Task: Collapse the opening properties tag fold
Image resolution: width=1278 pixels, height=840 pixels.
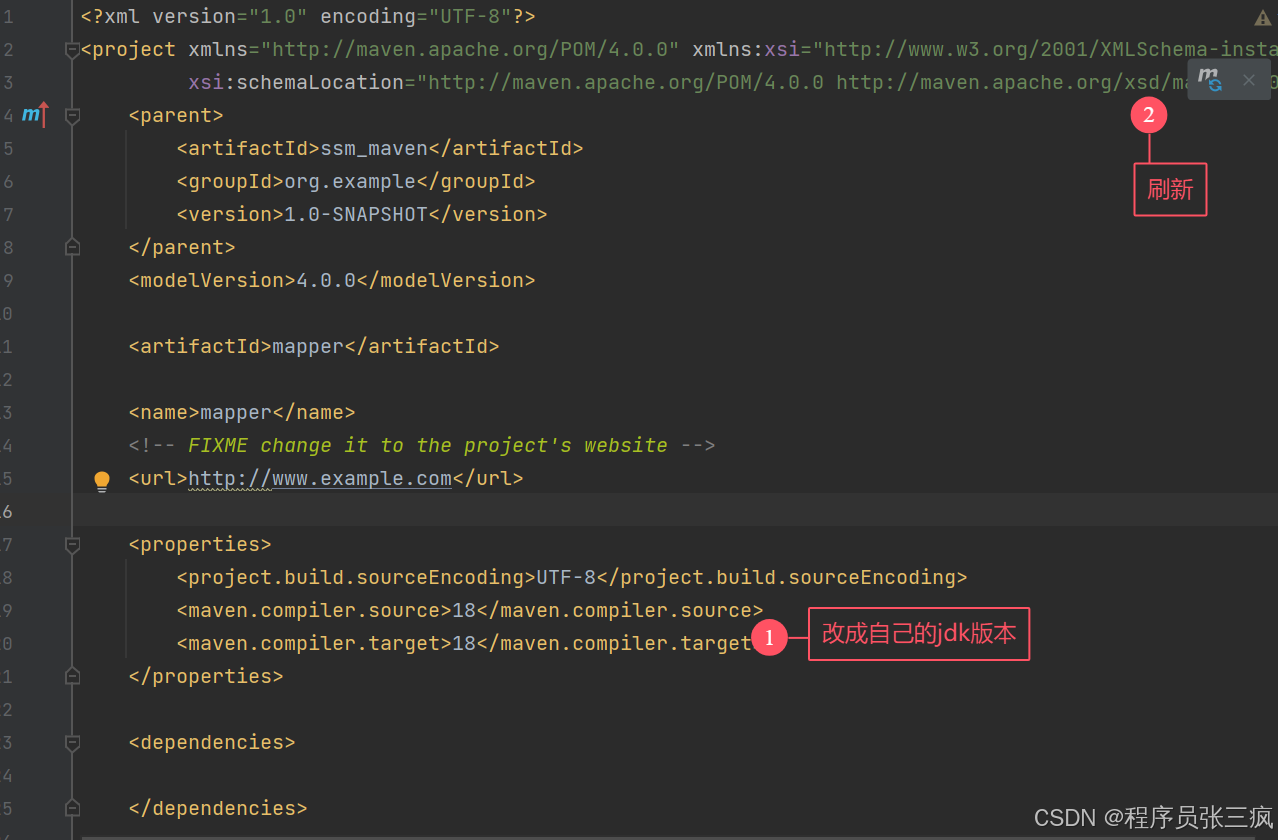Action: coord(72,545)
